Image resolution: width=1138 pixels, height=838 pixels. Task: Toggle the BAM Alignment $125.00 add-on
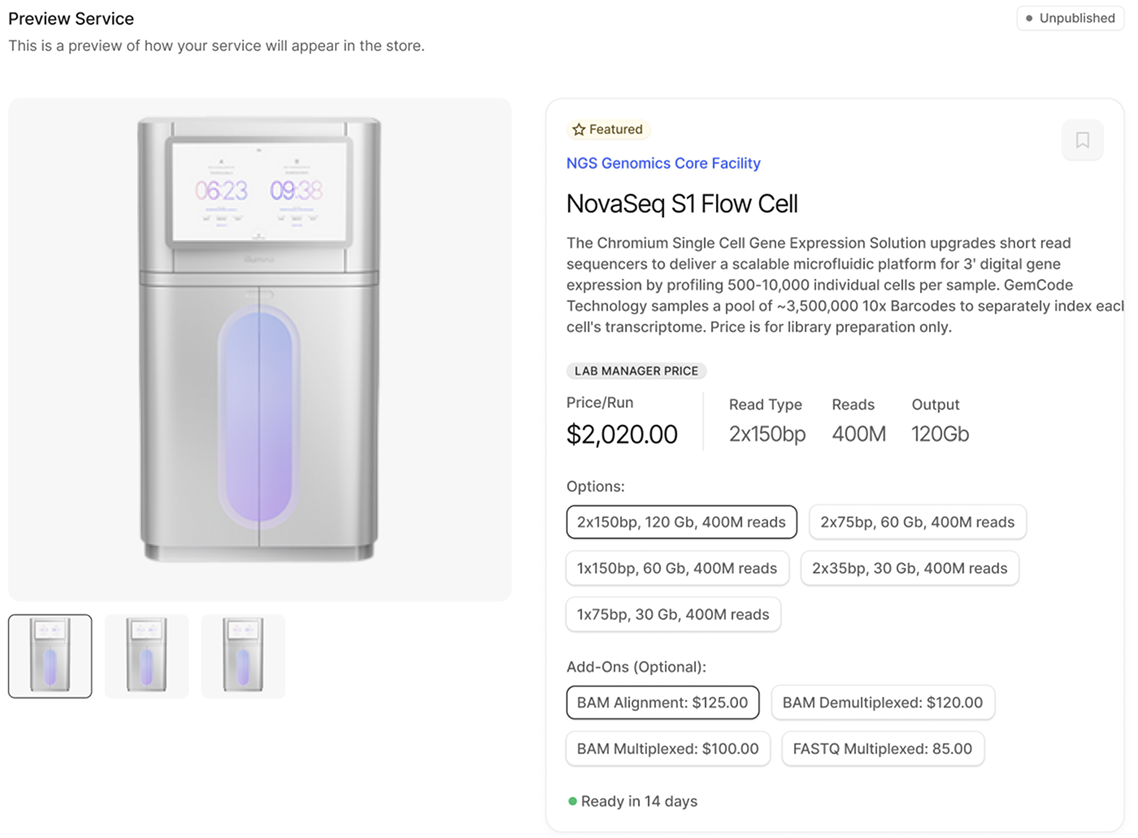663,703
